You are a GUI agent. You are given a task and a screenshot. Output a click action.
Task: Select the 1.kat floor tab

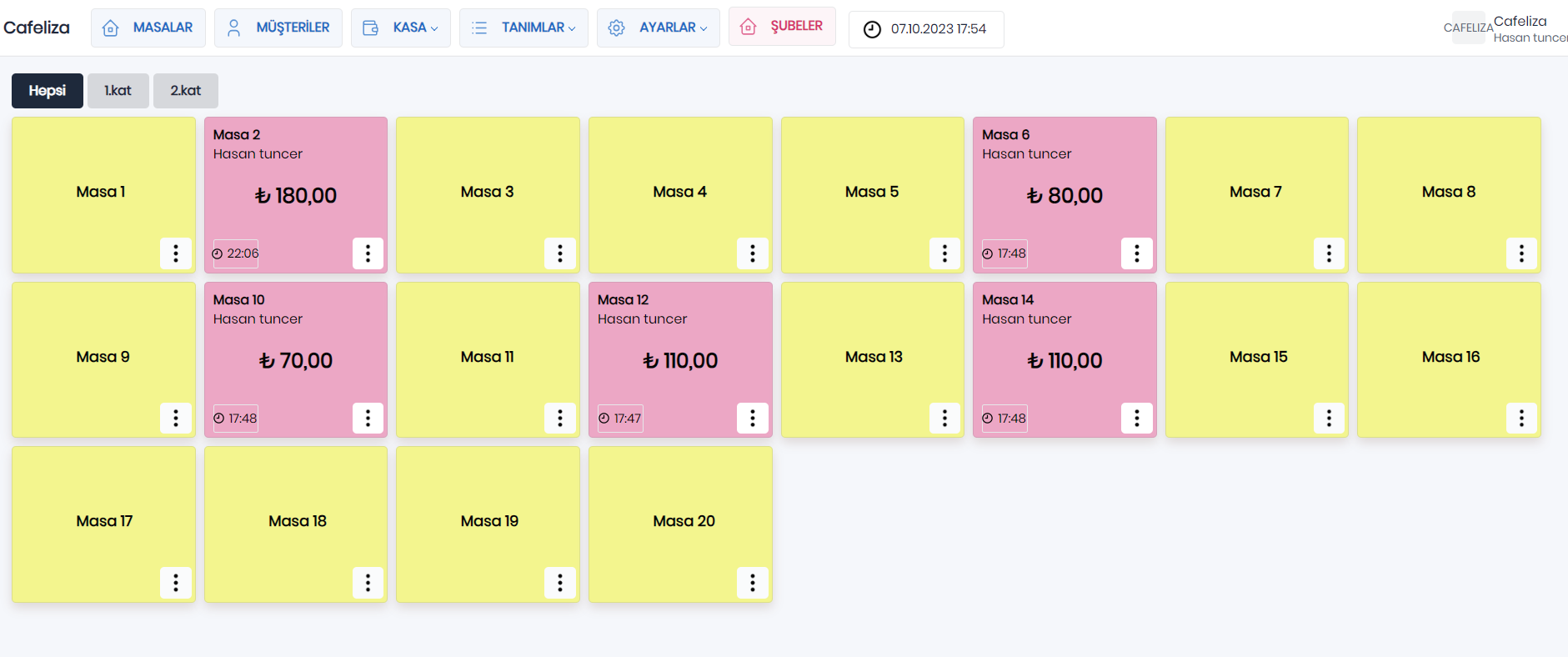pos(118,91)
